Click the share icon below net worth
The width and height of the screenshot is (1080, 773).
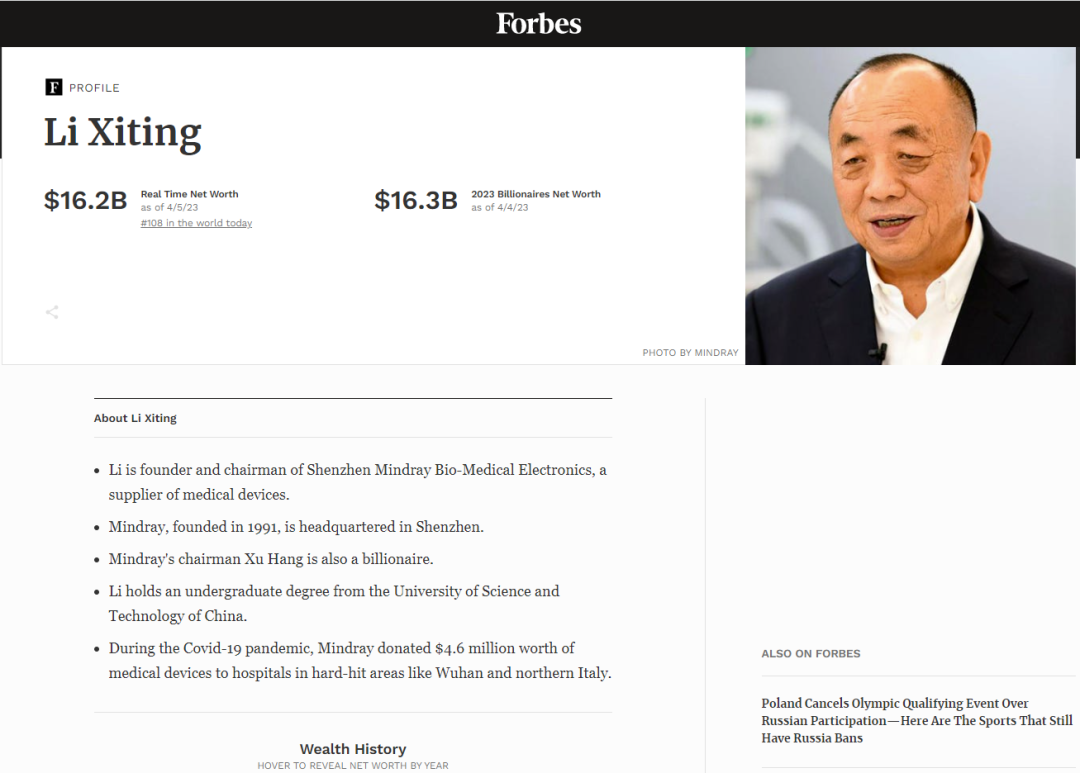point(52,312)
